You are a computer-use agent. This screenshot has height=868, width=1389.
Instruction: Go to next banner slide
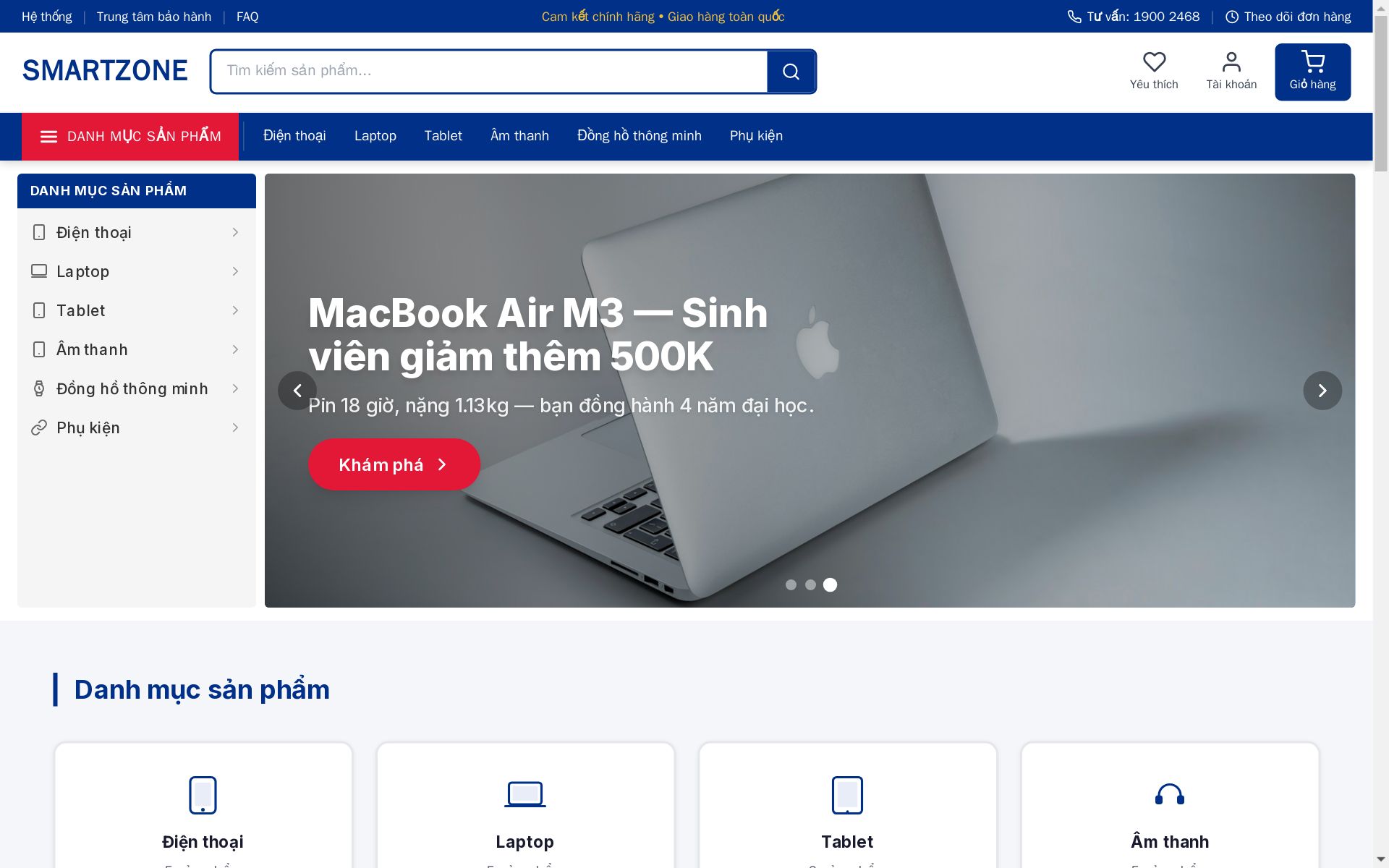click(x=1322, y=391)
